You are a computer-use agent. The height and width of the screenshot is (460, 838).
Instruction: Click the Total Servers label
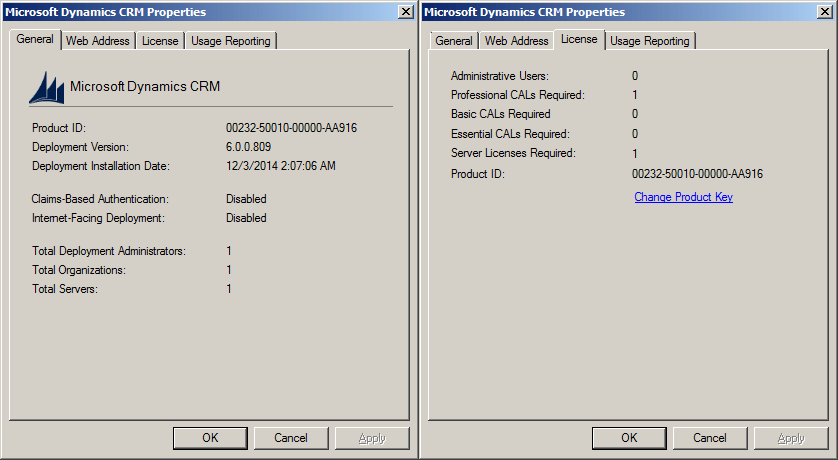pyautogui.click(x=65, y=289)
